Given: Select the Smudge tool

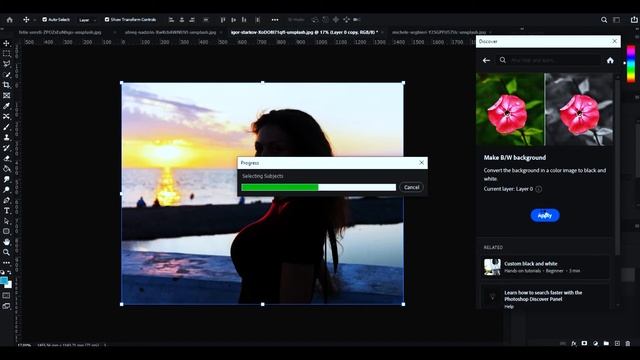Looking at the screenshot, I should tap(7, 179).
